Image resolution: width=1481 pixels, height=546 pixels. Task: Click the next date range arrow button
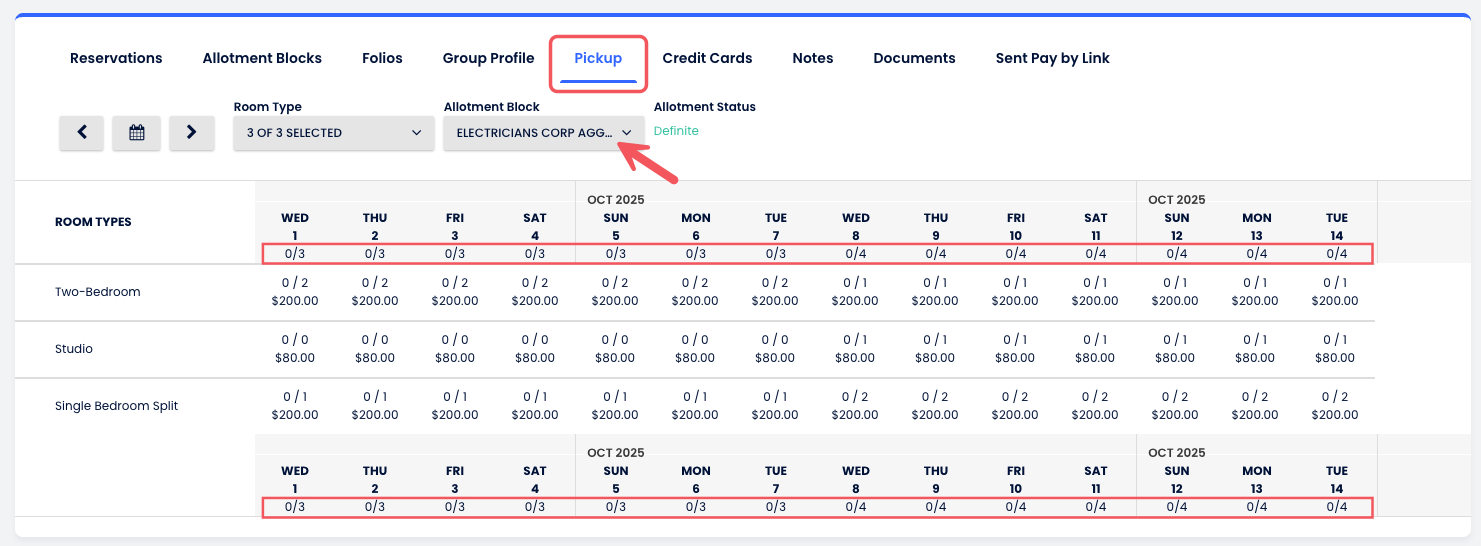(x=192, y=132)
